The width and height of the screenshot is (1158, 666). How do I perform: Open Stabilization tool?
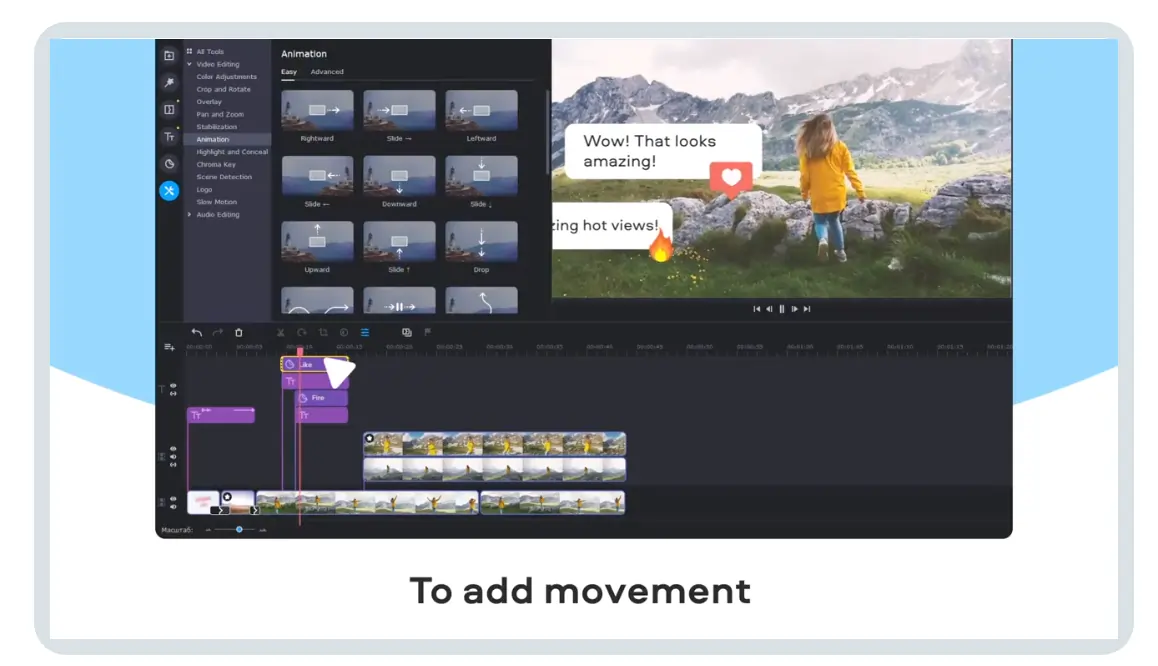click(x=216, y=127)
